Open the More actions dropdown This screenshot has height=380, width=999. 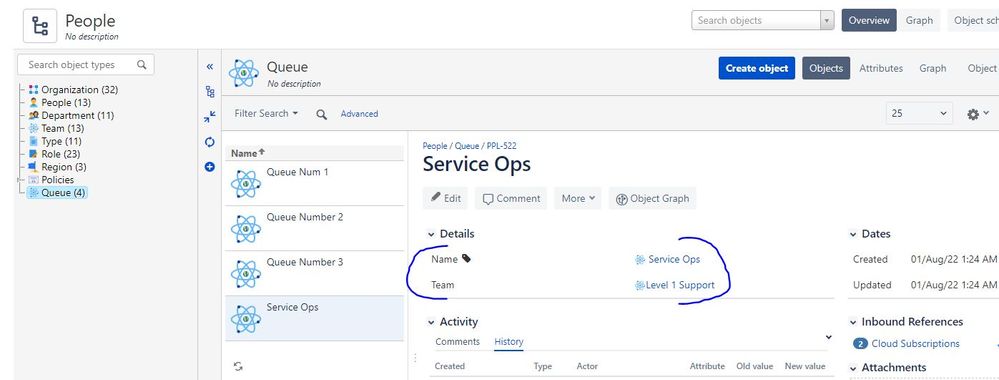(578, 198)
